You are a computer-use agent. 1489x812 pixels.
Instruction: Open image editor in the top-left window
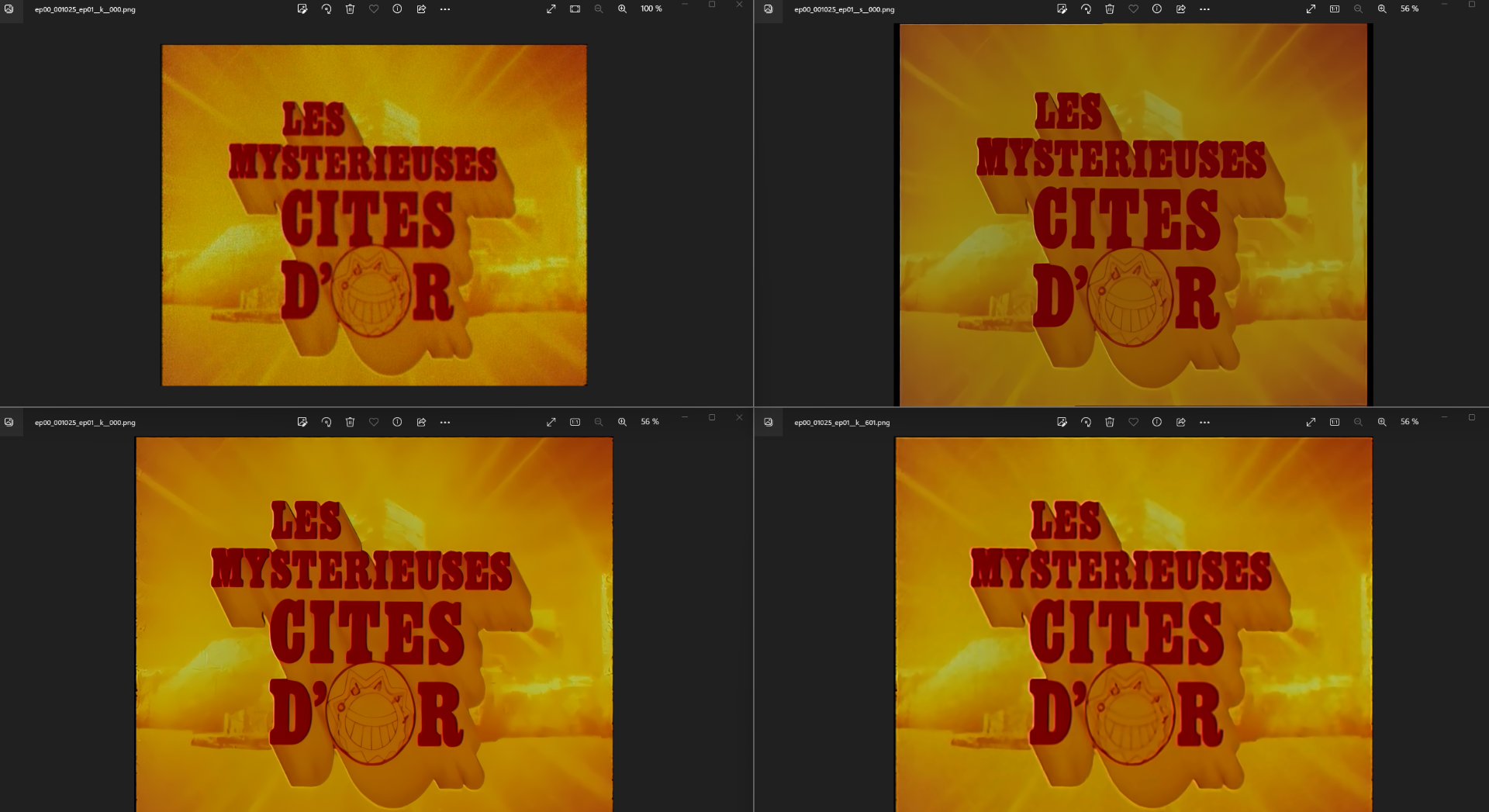point(302,9)
